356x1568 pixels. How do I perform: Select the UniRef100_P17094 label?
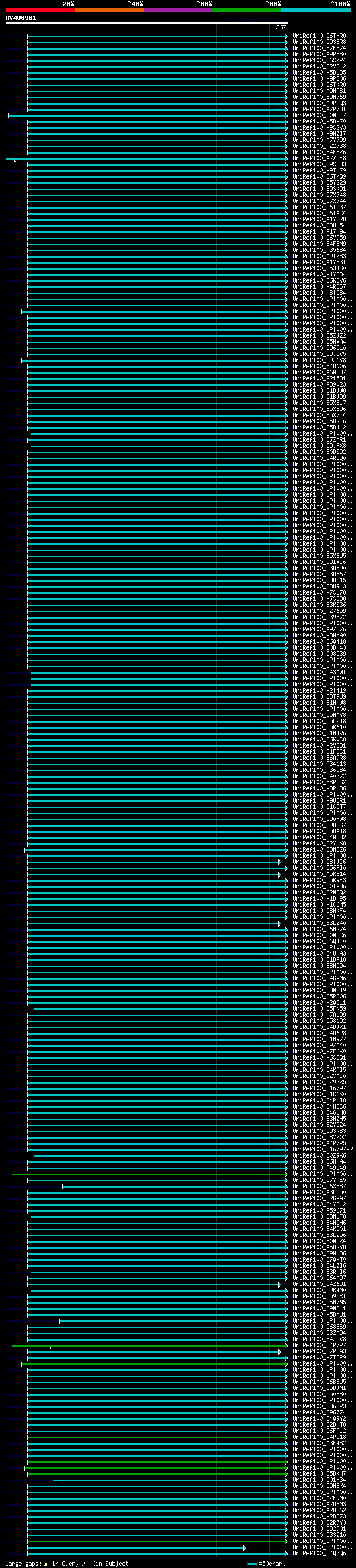click(319, 232)
